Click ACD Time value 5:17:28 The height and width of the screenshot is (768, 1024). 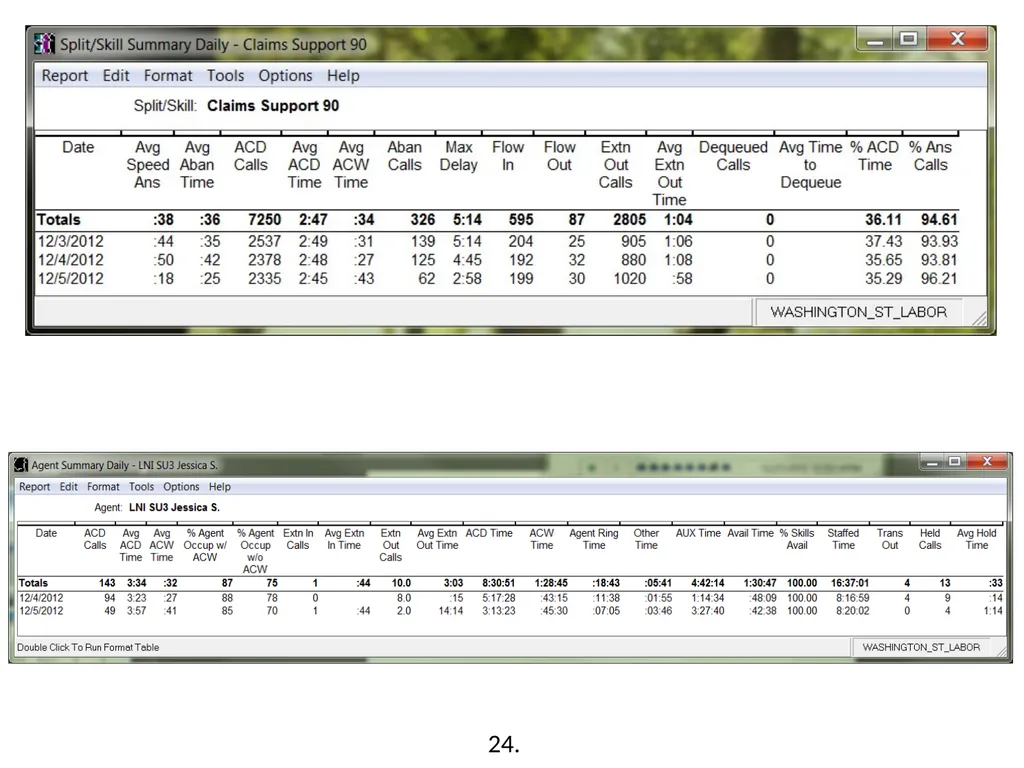[x=499, y=598]
